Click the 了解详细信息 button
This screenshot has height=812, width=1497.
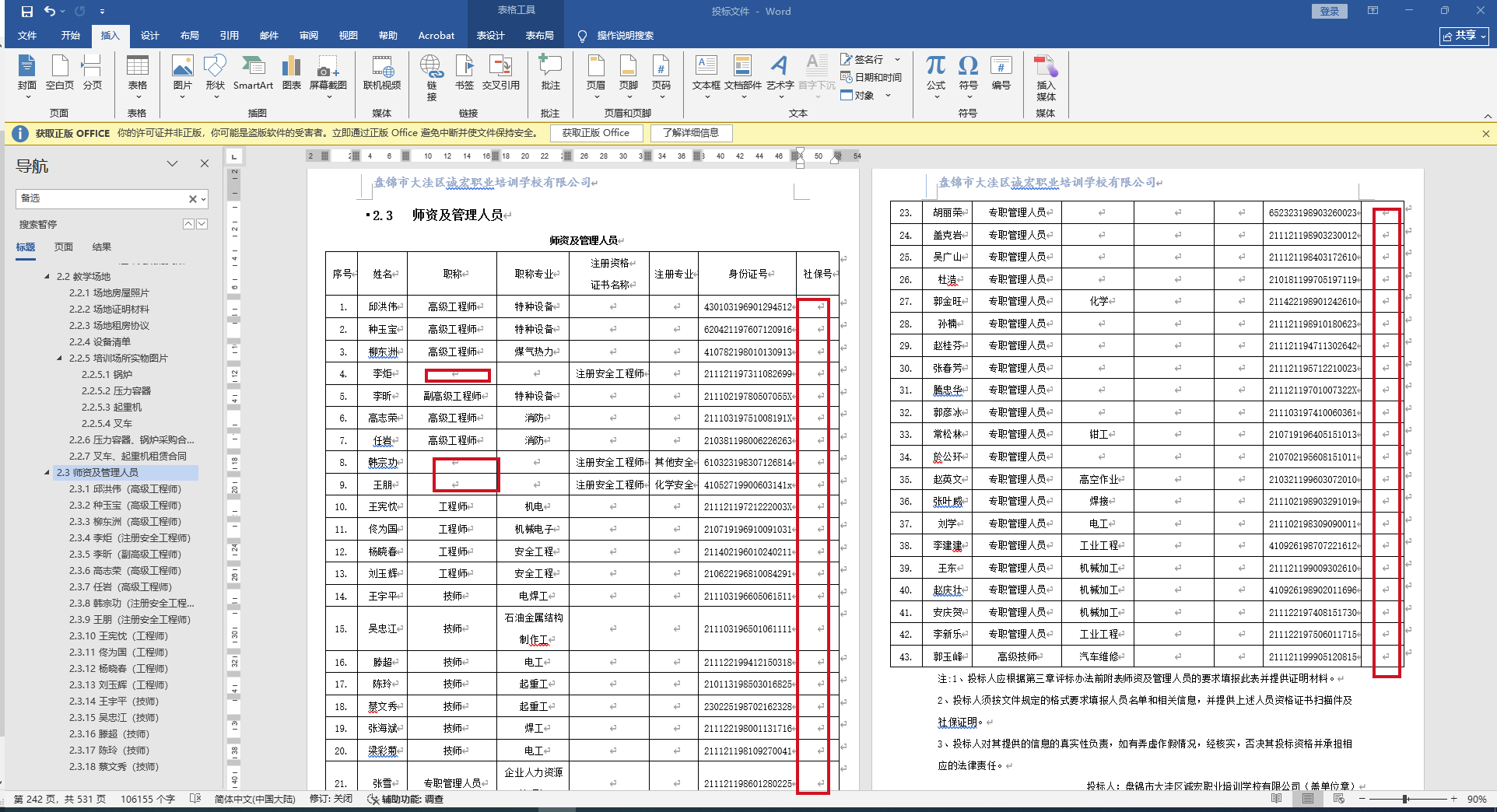pos(691,133)
